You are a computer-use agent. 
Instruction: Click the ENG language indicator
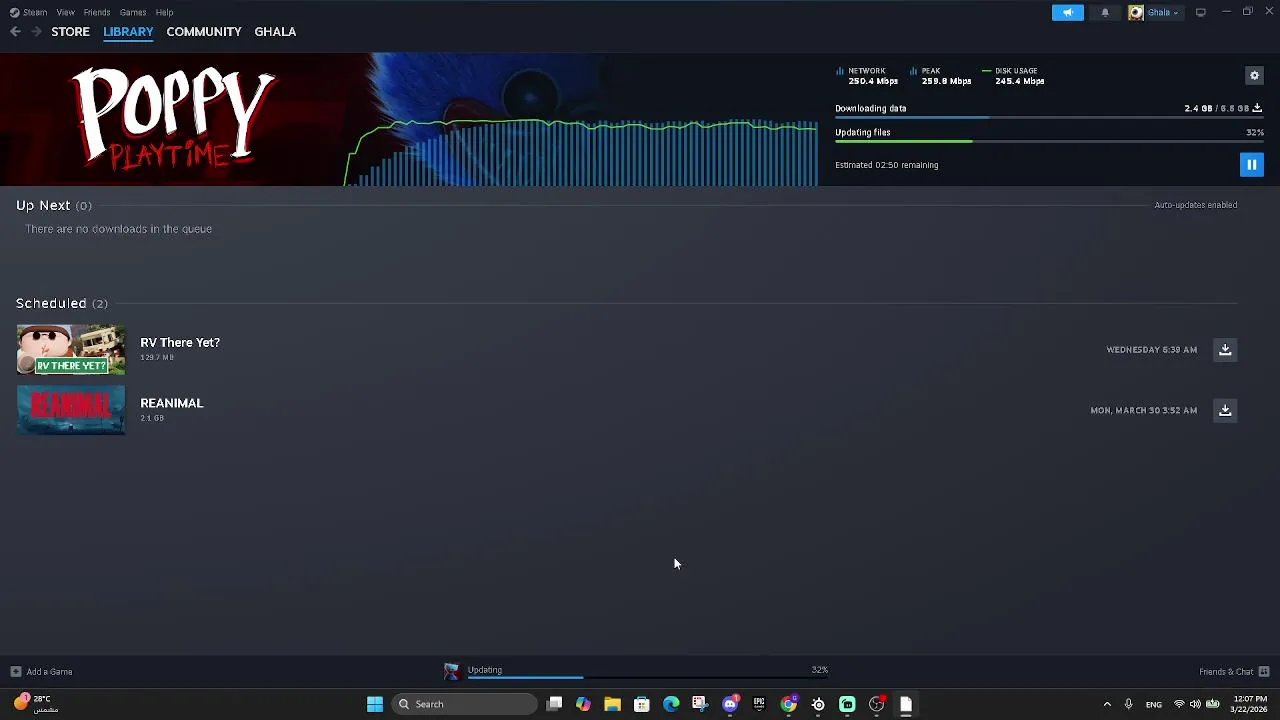pyautogui.click(x=1153, y=704)
